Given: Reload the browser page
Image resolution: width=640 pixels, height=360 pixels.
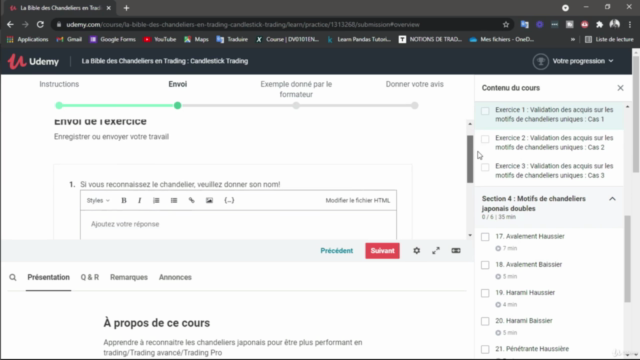Looking at the screenshot, I should pyautogui.click(x=40, y=24).
